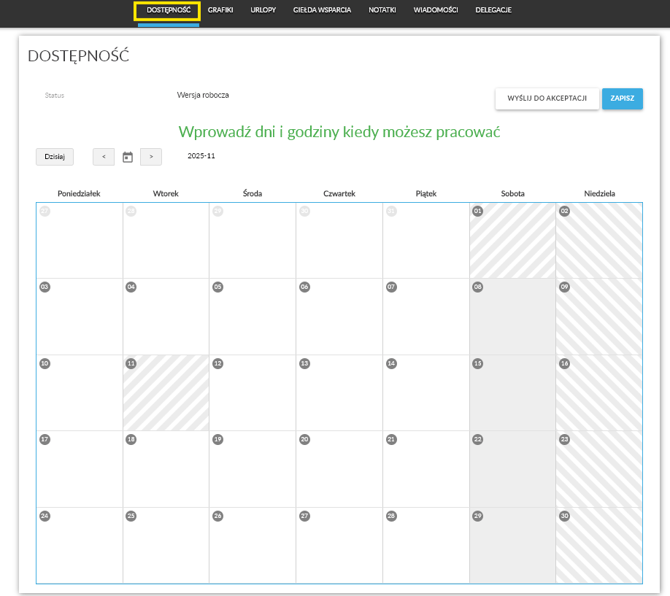Jump to today with Dzisiaj button
The image size is (670, 596).
[55, 157]
